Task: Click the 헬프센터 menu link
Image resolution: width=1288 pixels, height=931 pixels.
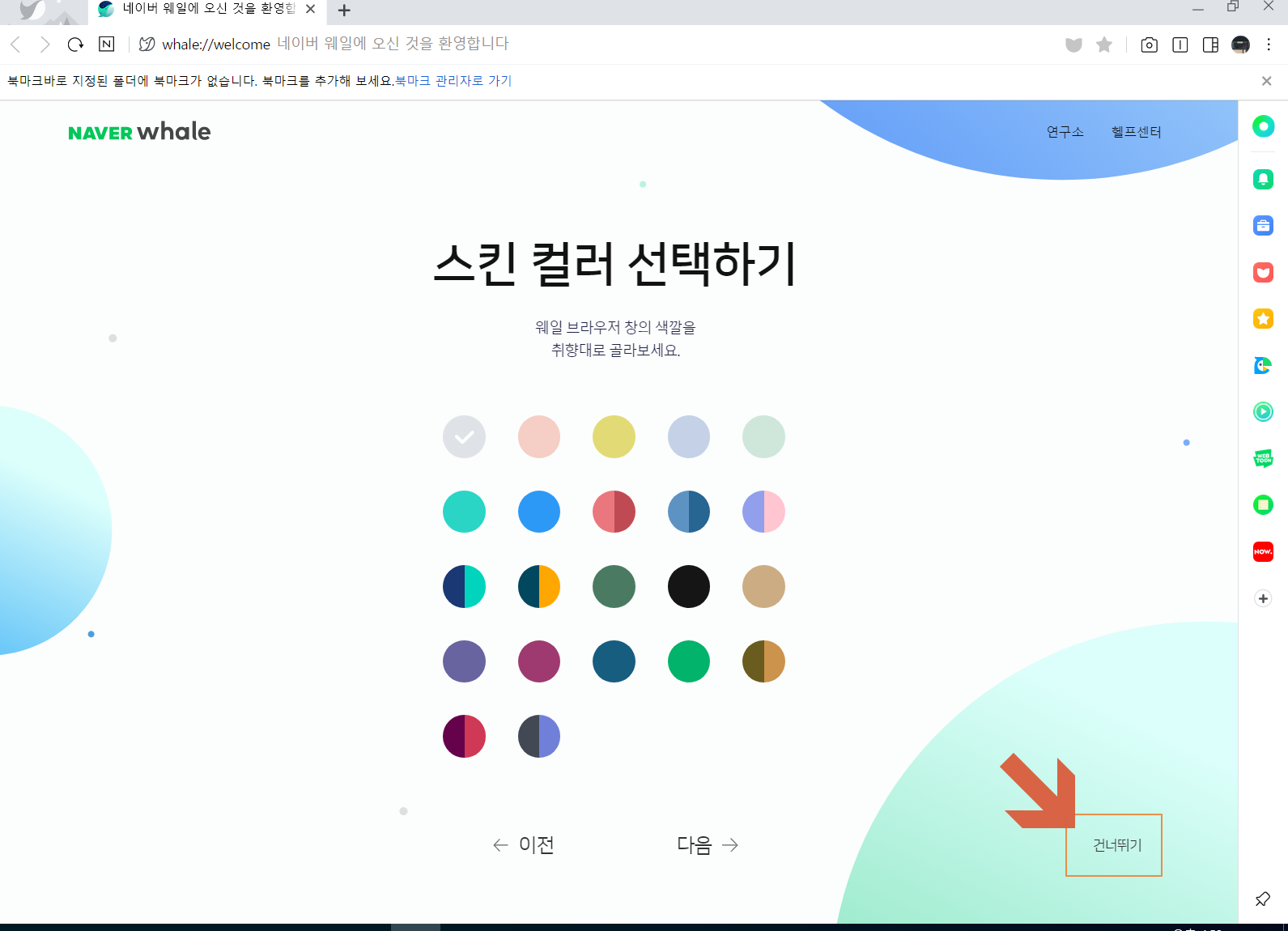Action: click(1136, 132)
